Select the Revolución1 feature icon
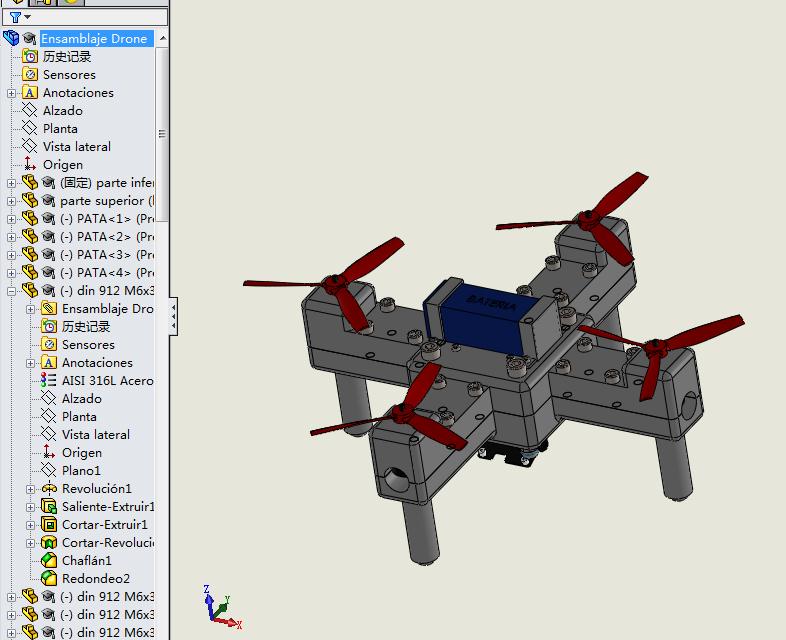 click(49, 488)
